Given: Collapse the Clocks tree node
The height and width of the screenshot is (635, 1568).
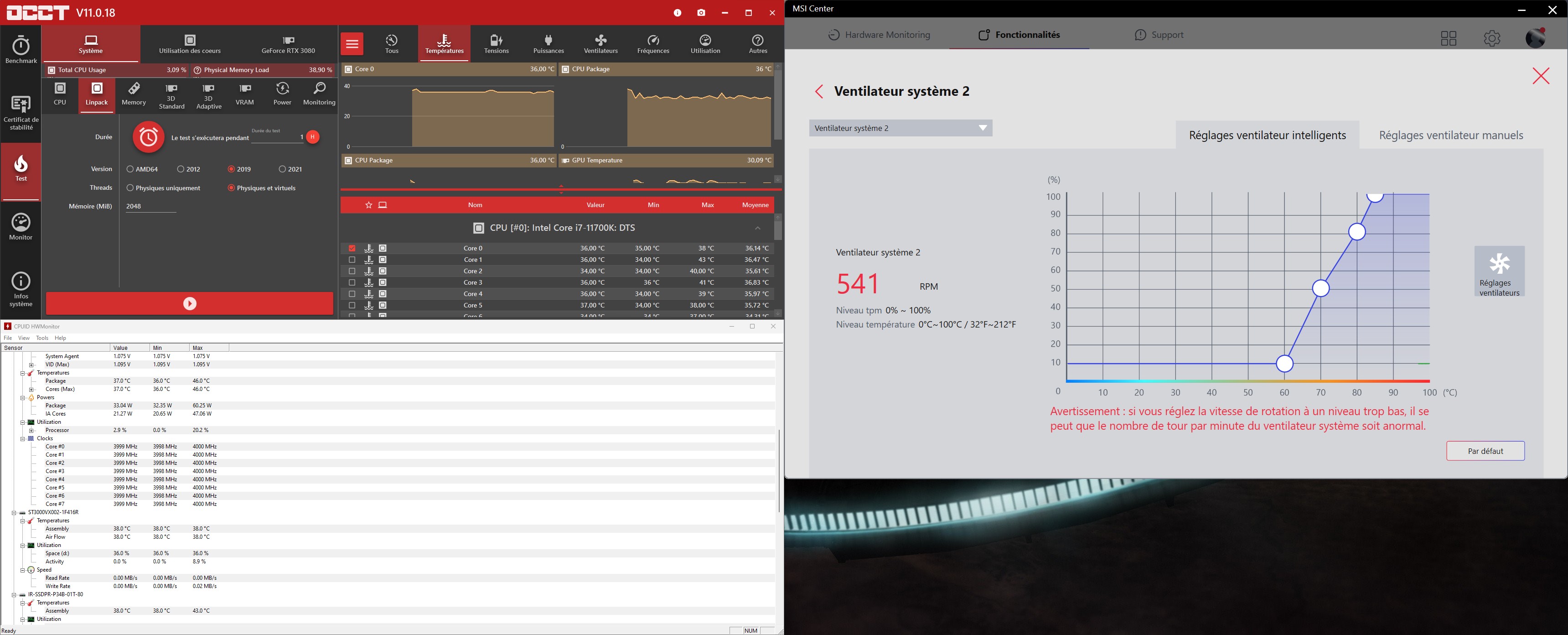Looking at the screenshot, I should coord(22,438).
